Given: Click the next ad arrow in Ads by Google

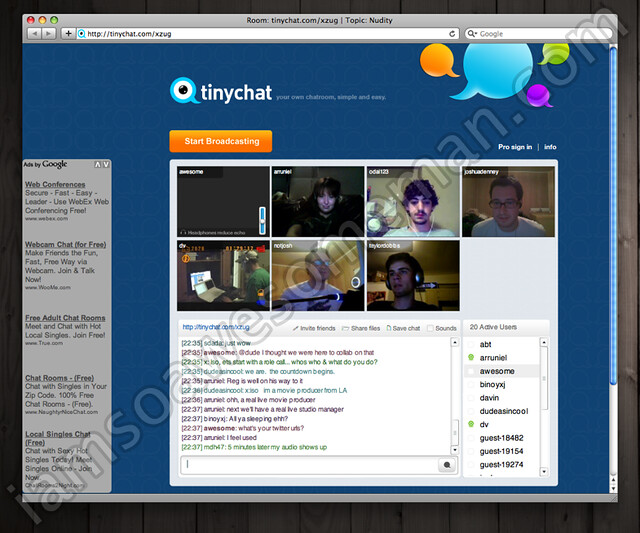Looking at the screenshot, I should tap(106, 164).
